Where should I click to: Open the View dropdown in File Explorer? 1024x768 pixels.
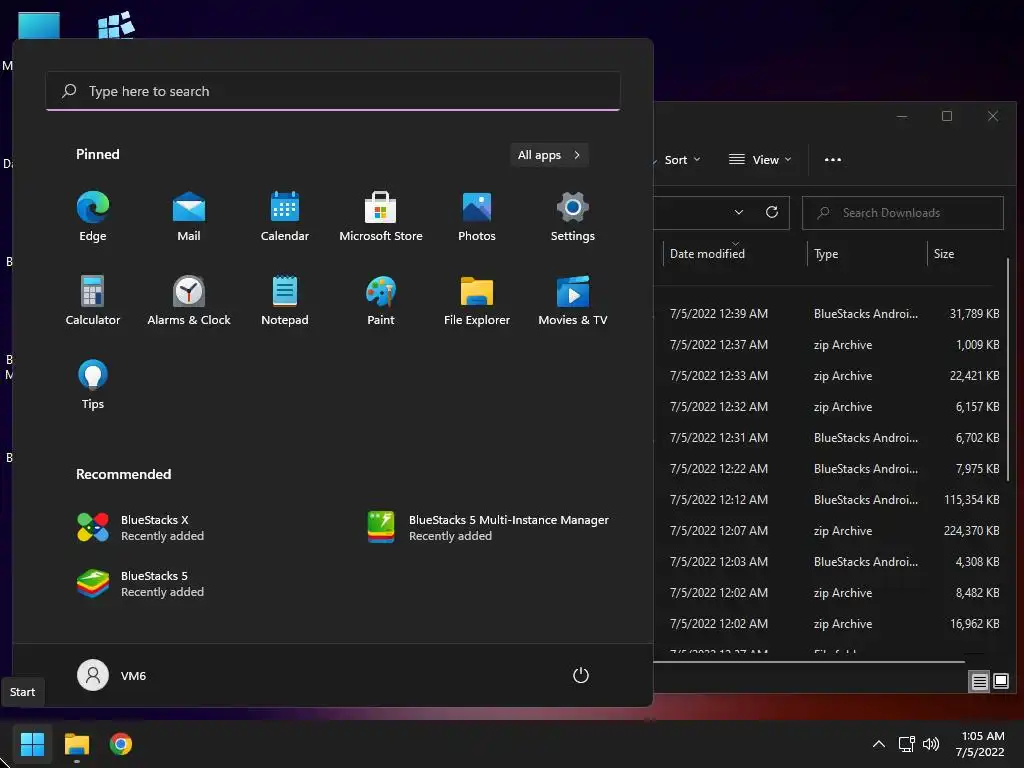coord(760,160)
